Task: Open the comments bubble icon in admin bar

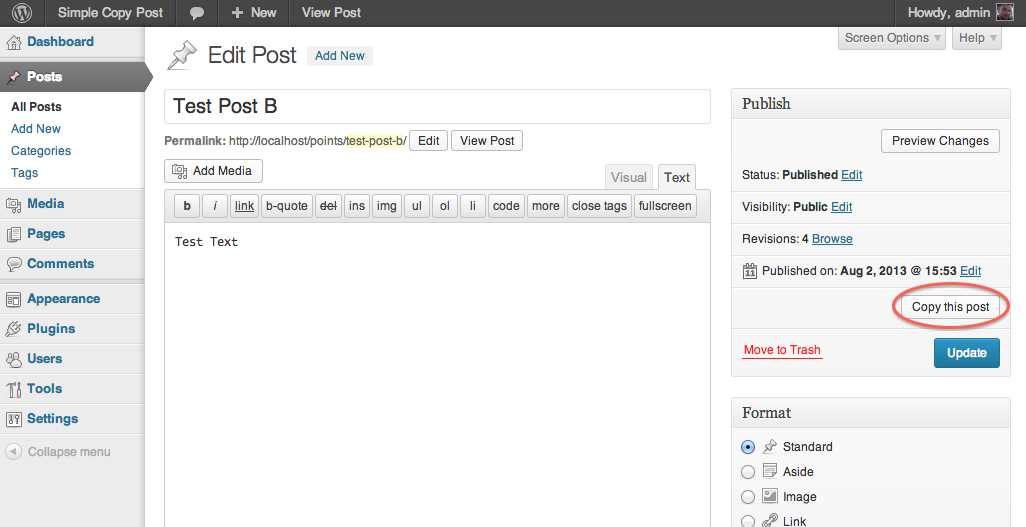Action: click(x=196, y=12)
